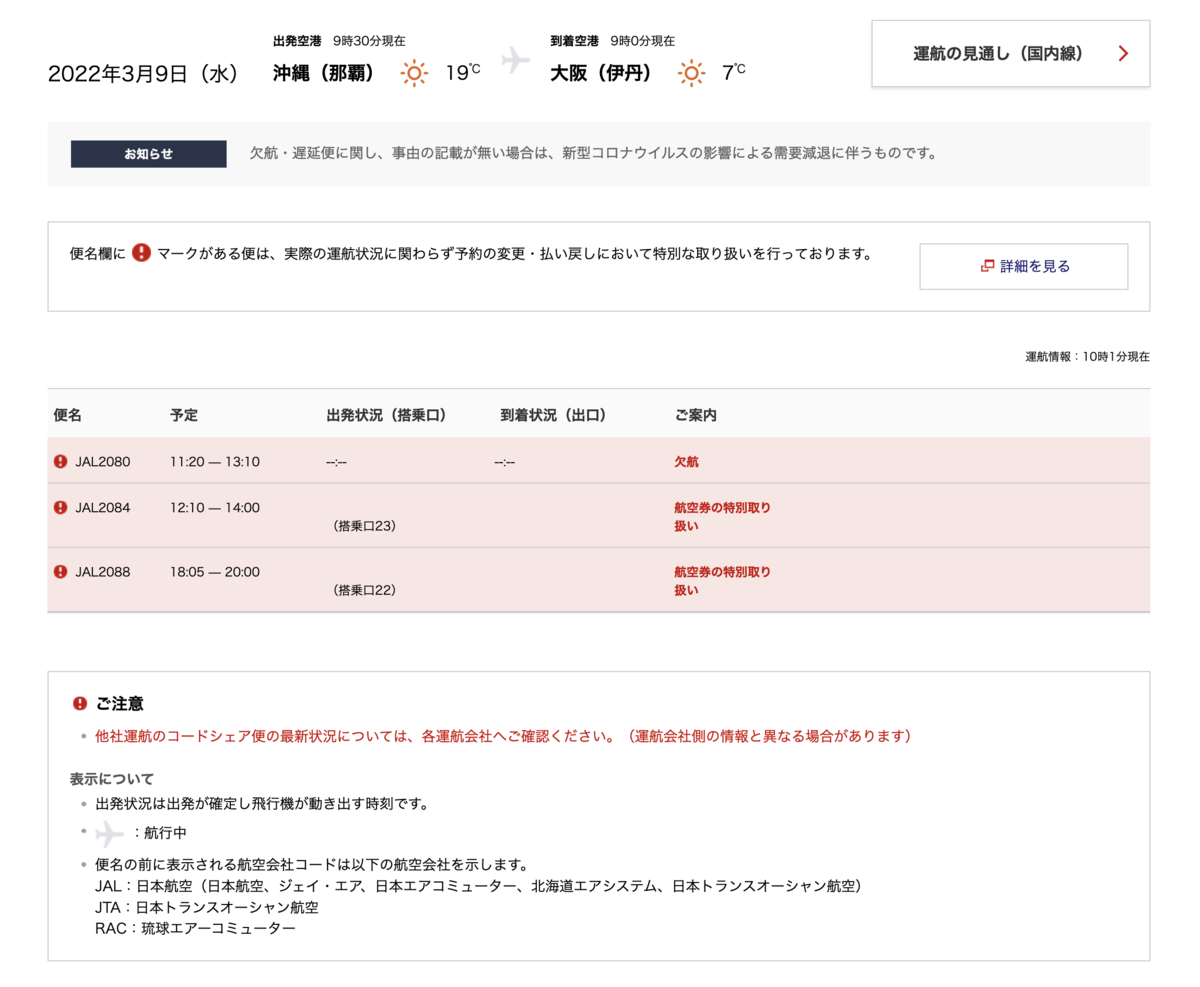Click alert icon next to JAL2088
The height and width of the screenshot is (987, 1200).
tap(61, 573)
